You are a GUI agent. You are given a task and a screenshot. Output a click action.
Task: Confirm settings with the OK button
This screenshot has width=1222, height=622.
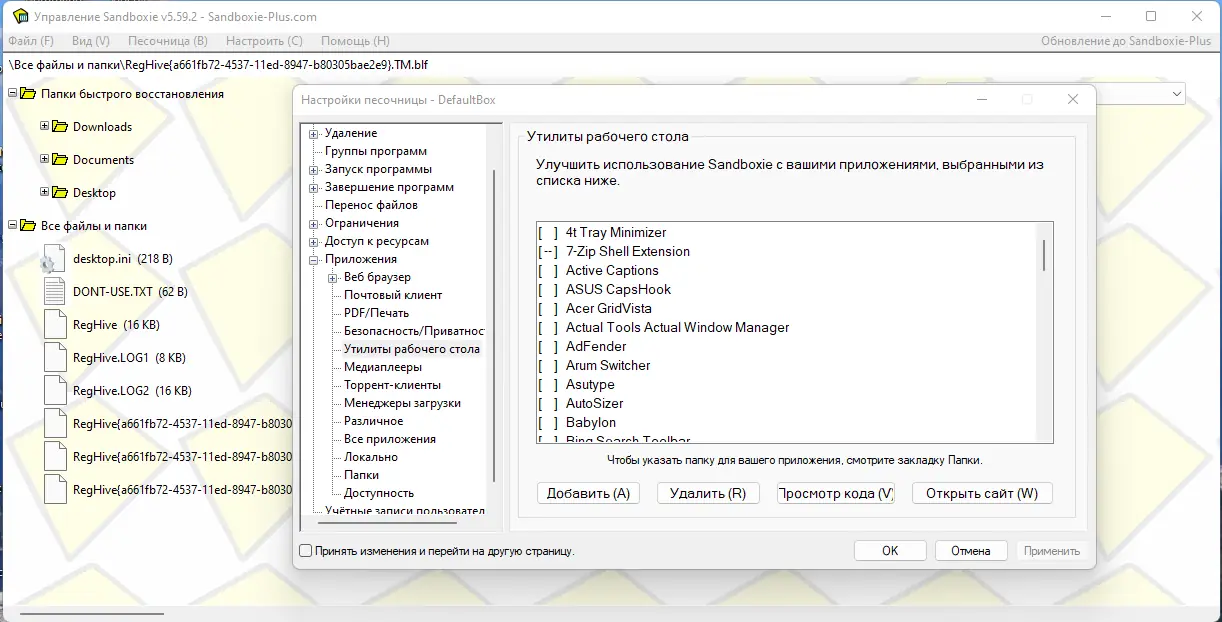click(890, 551)
